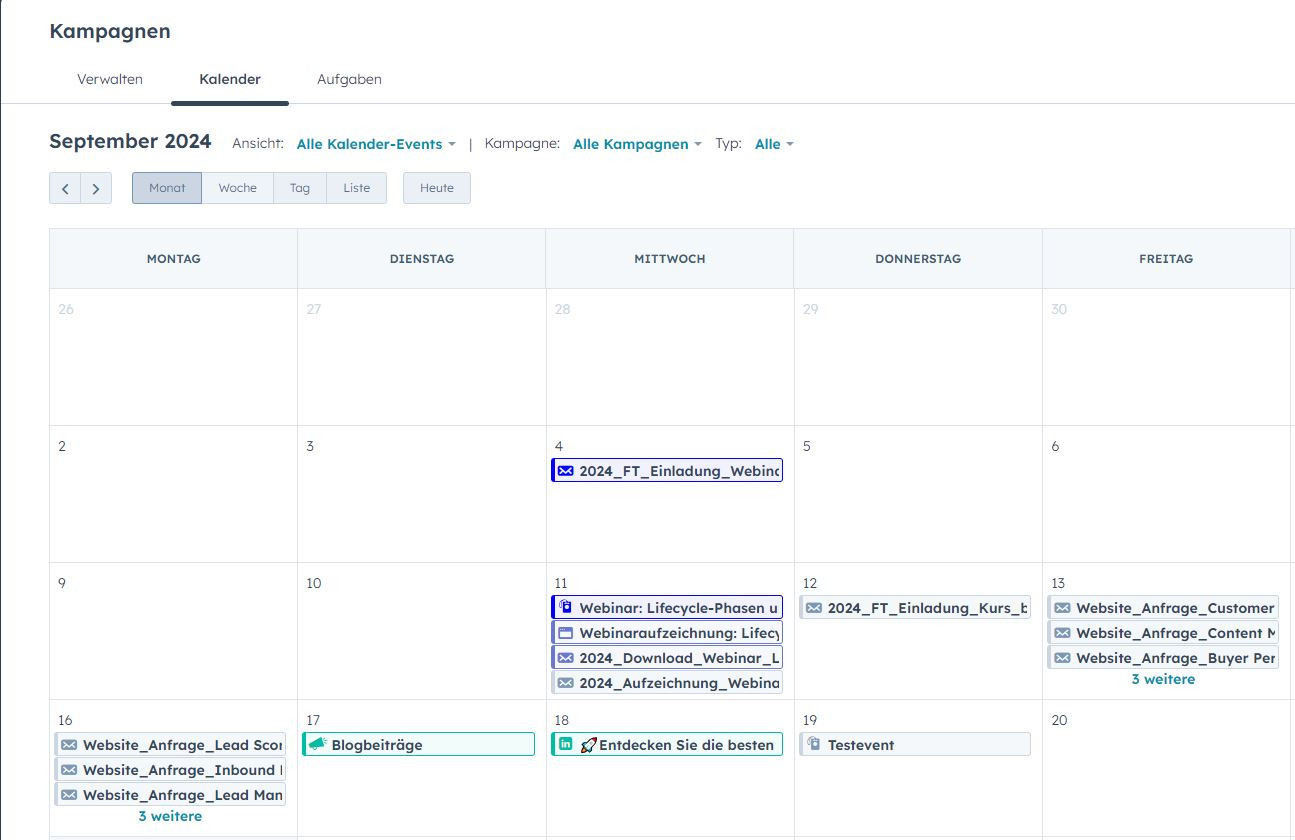Switch calendar to Woche view

(x=238, y=188)
